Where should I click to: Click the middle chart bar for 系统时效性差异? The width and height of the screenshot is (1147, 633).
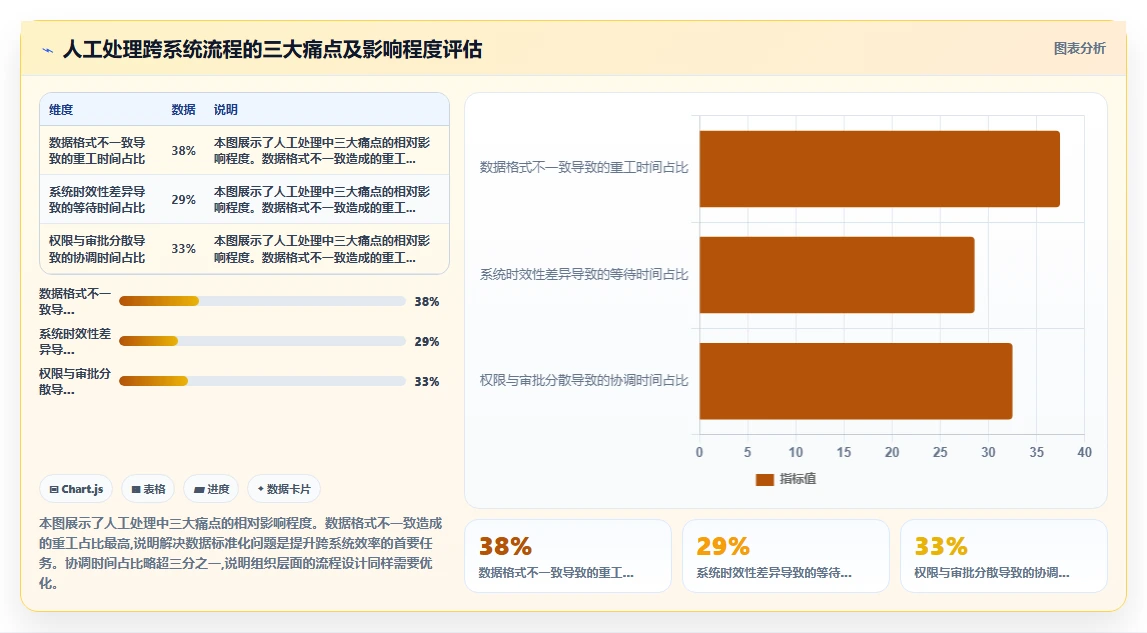[837, 275]
